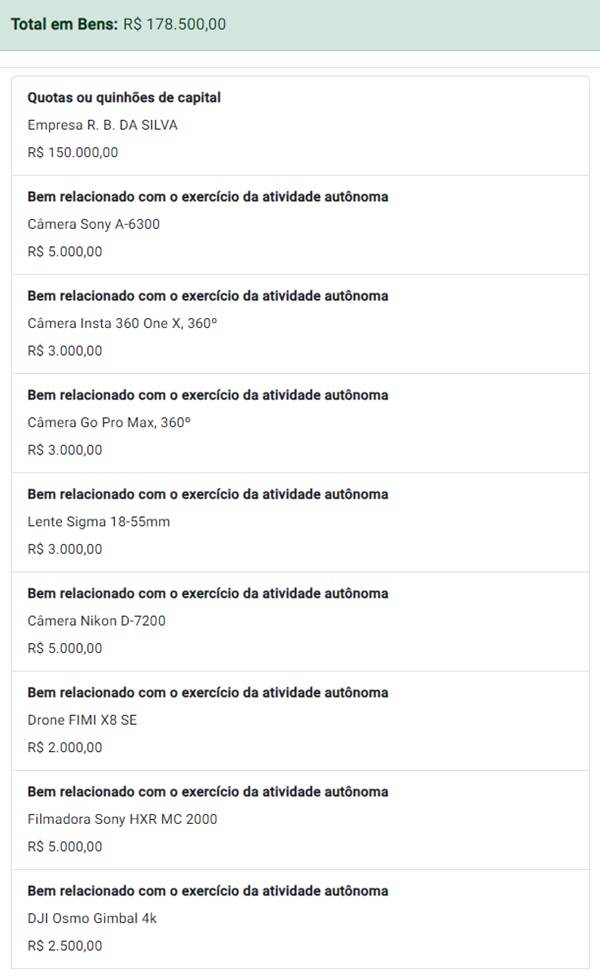The image size is (600, 977).
Task: Click the "Total em Bens" label
Action: (64, 24)
